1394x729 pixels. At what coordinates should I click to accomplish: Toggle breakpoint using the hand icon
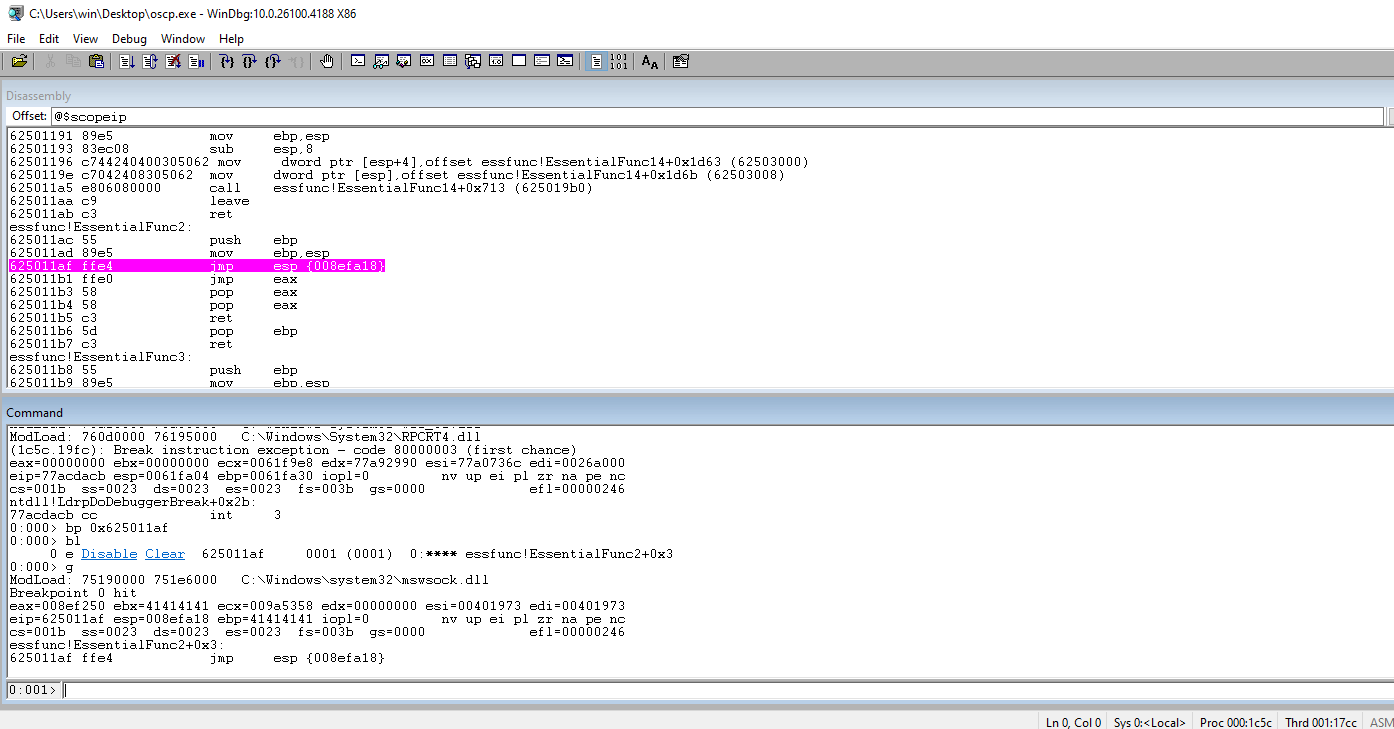click(327, 62)
